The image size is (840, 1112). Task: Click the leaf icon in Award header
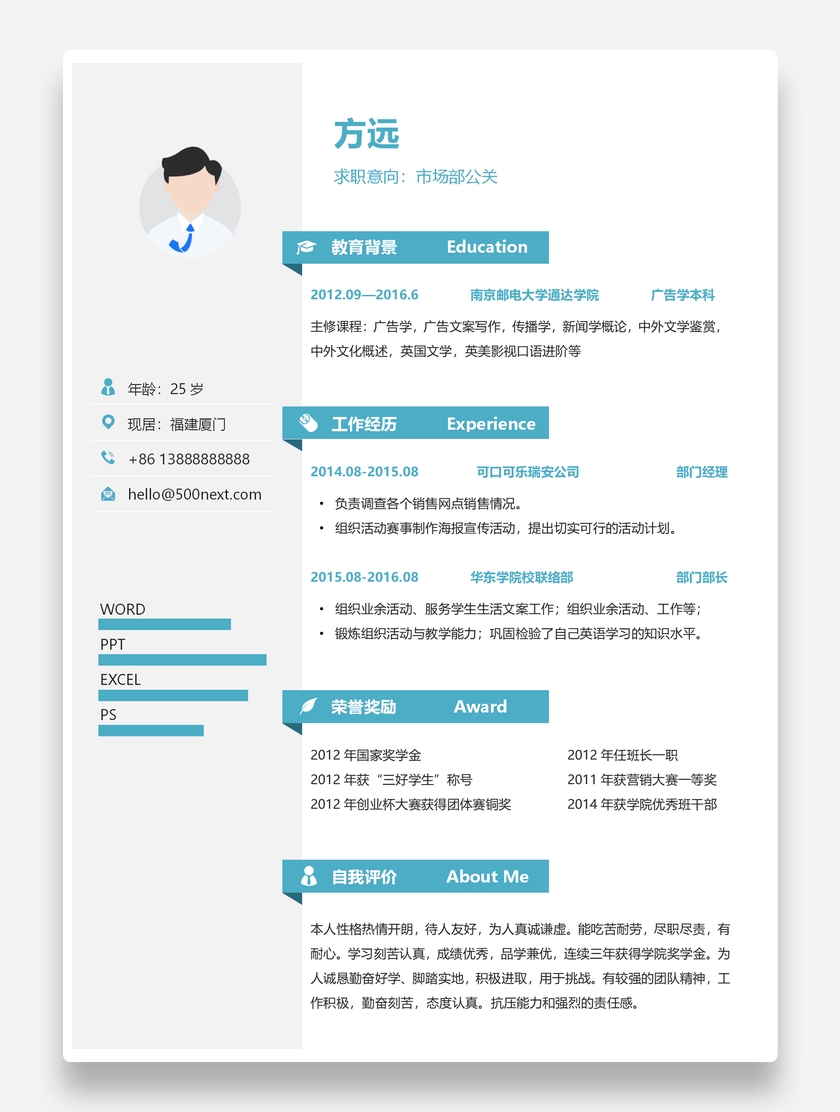(x=308, y=707)
